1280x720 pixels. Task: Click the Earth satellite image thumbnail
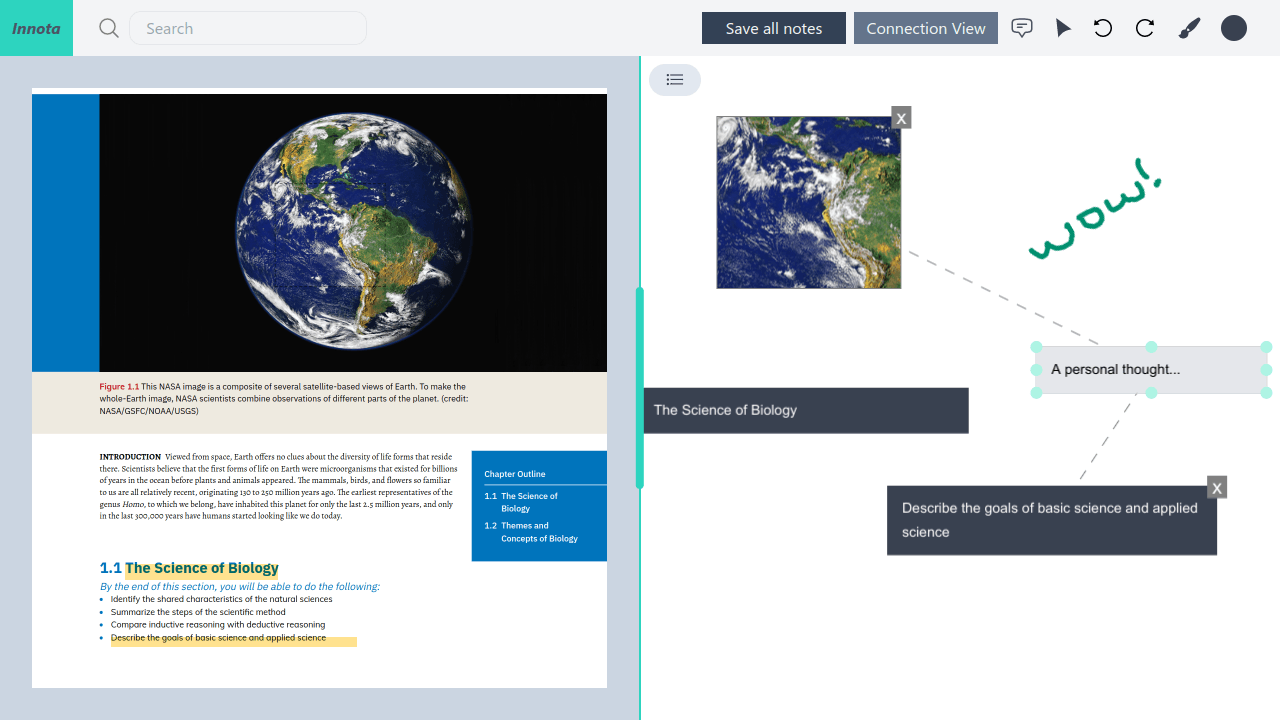coord(808,201)
